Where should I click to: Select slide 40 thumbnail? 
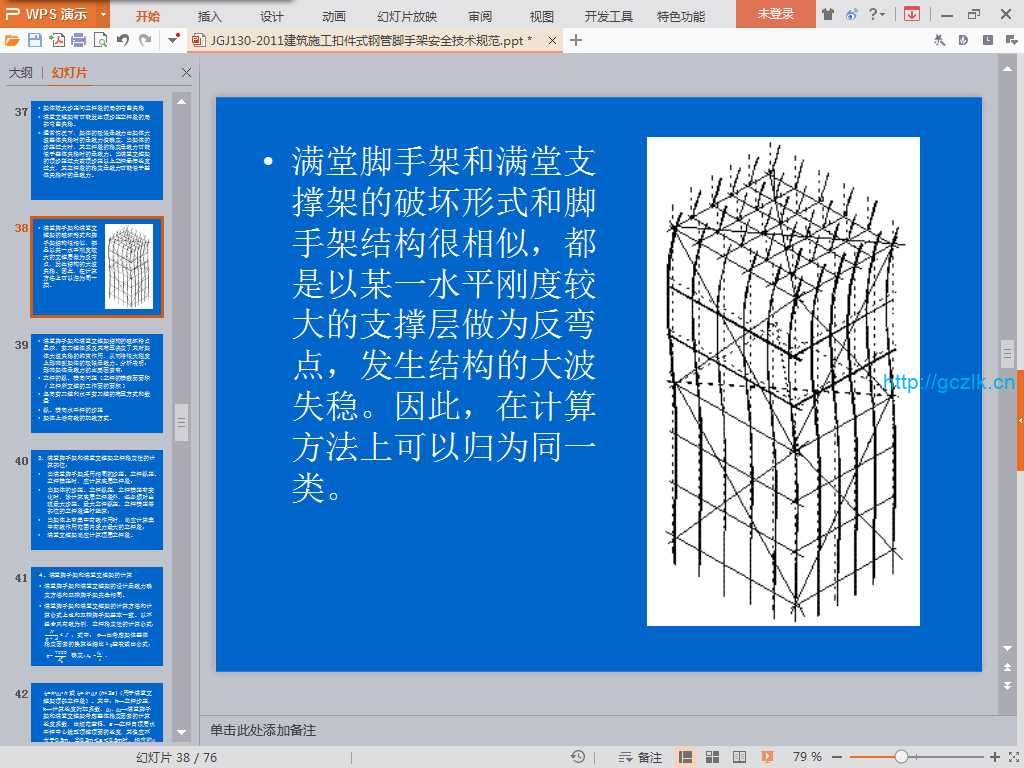97,500
